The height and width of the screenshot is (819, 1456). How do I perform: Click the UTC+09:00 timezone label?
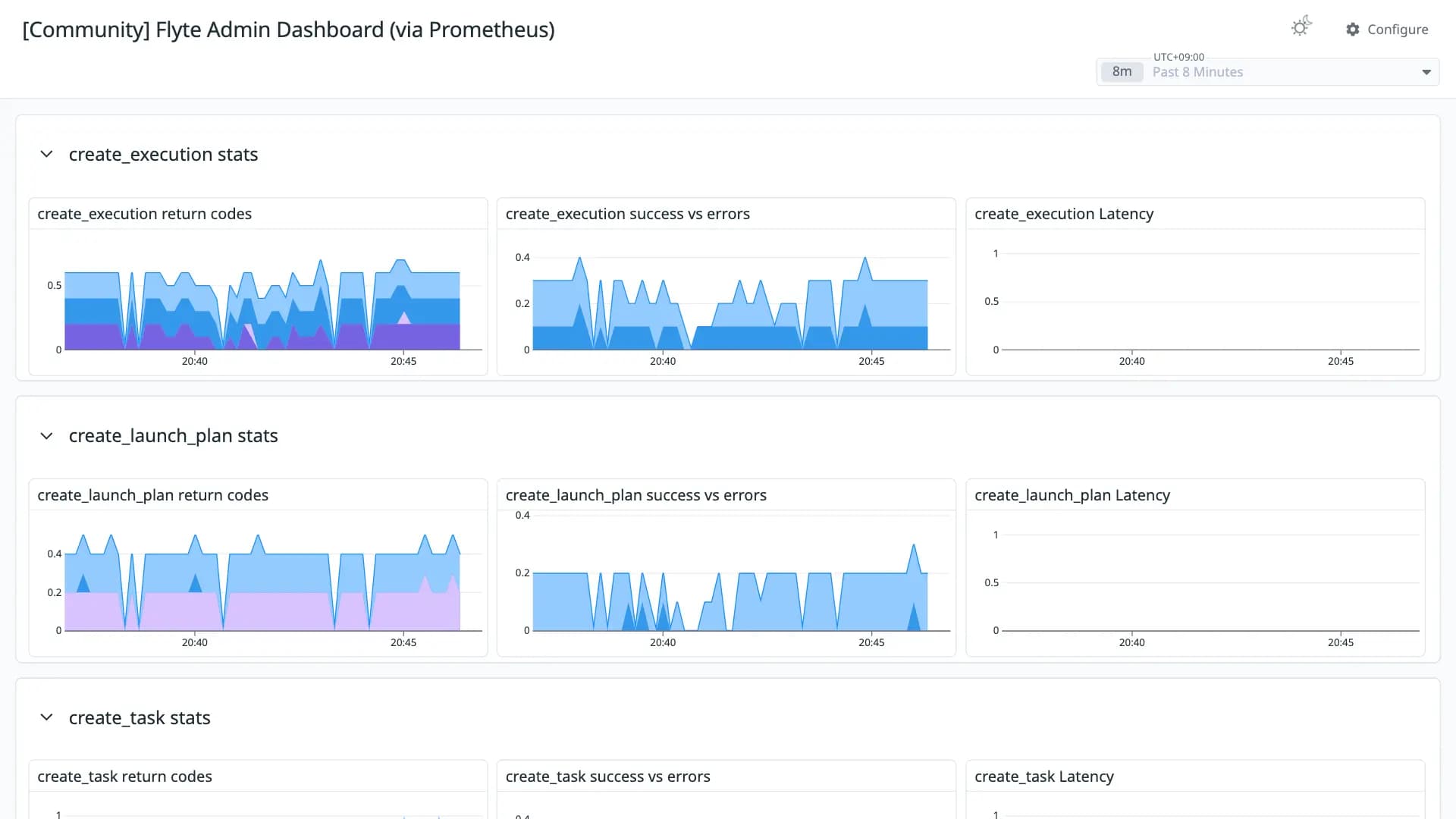click(1178, 57)
